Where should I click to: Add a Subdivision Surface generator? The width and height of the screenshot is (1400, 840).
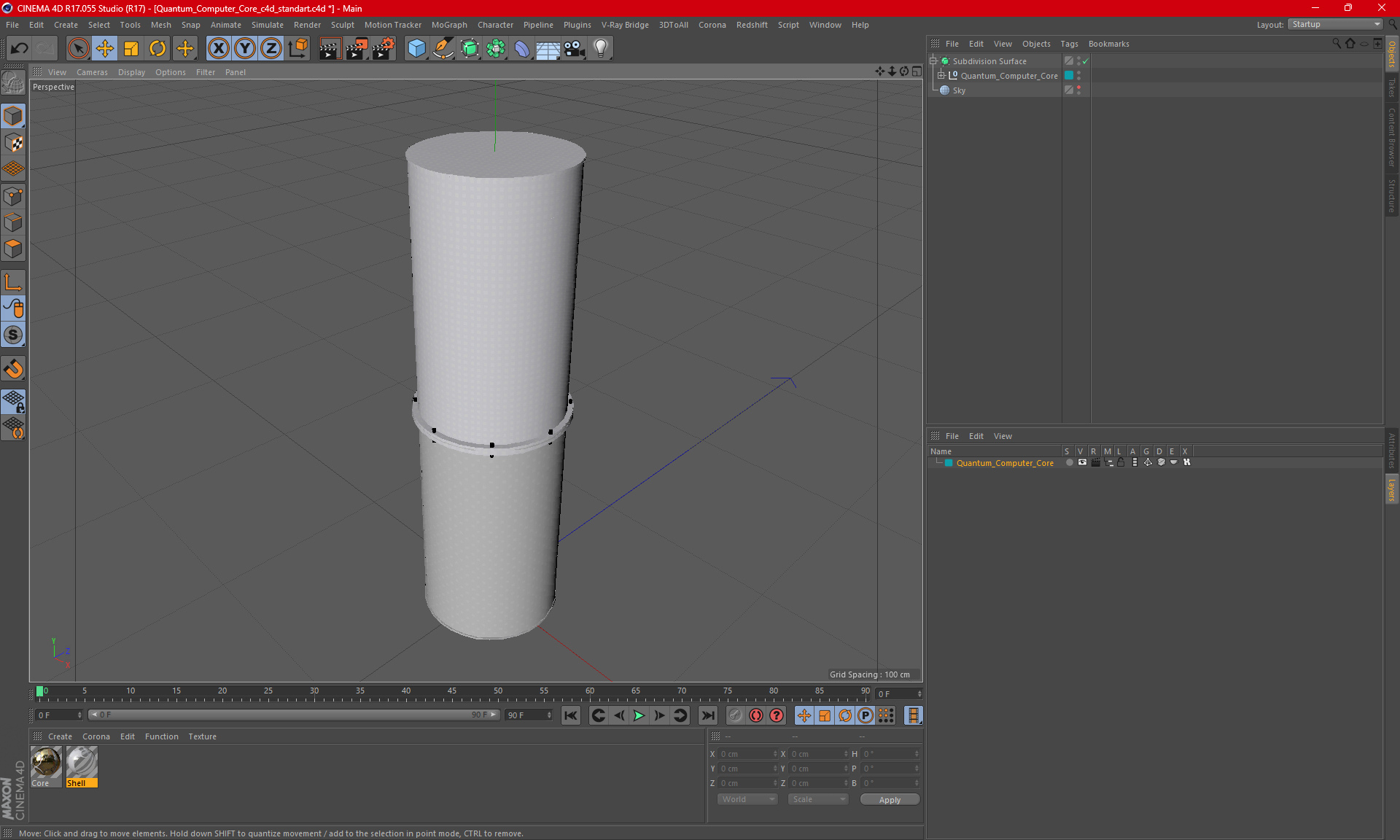[x=470, y=49]
